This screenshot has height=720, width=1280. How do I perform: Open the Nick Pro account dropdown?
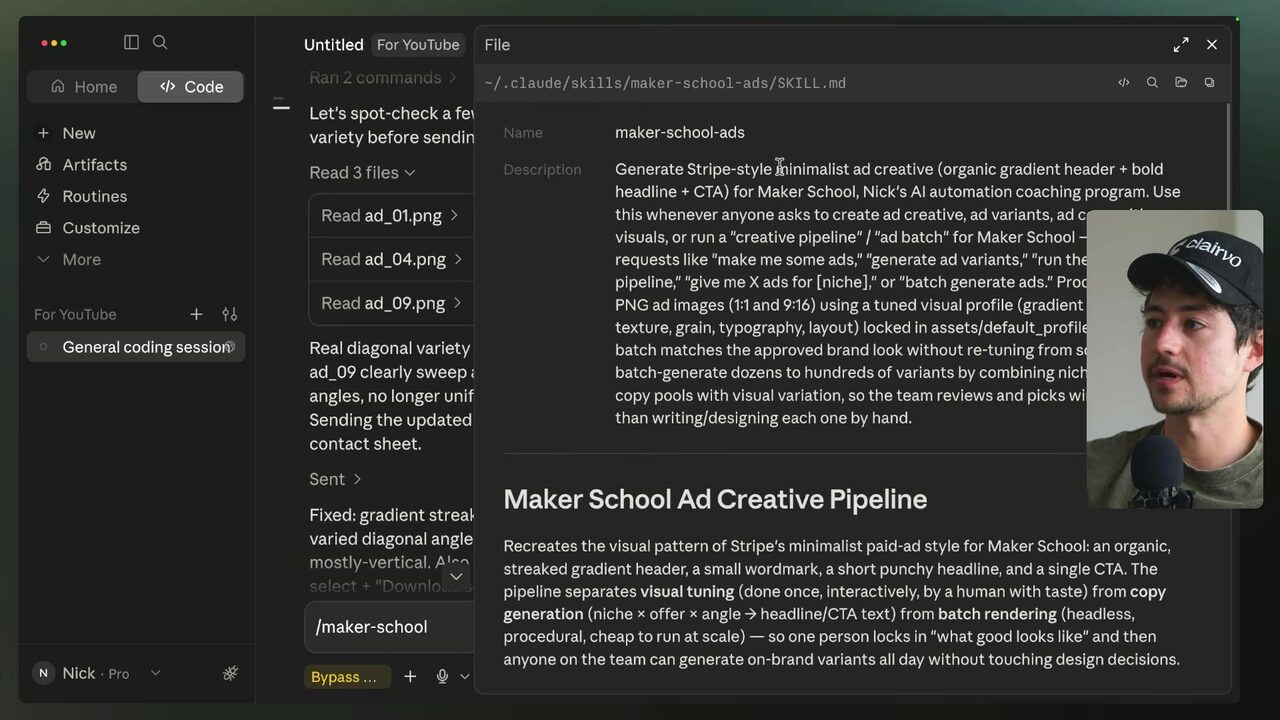(x=96, y=673)
